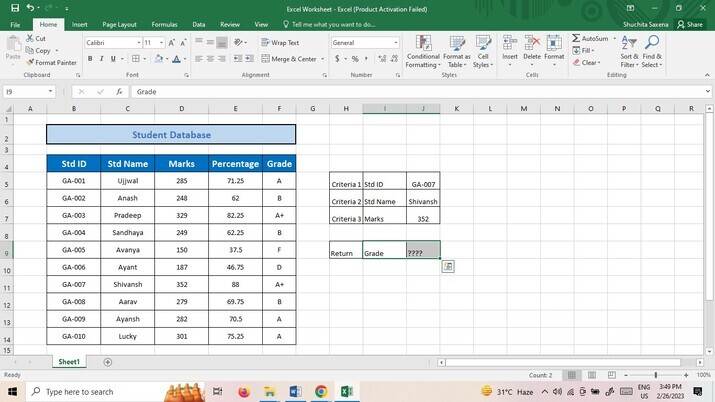The width and height of the screenshot is (715, 402).
Task: Expand the Clear dropdown
Action: click(599, 62)
